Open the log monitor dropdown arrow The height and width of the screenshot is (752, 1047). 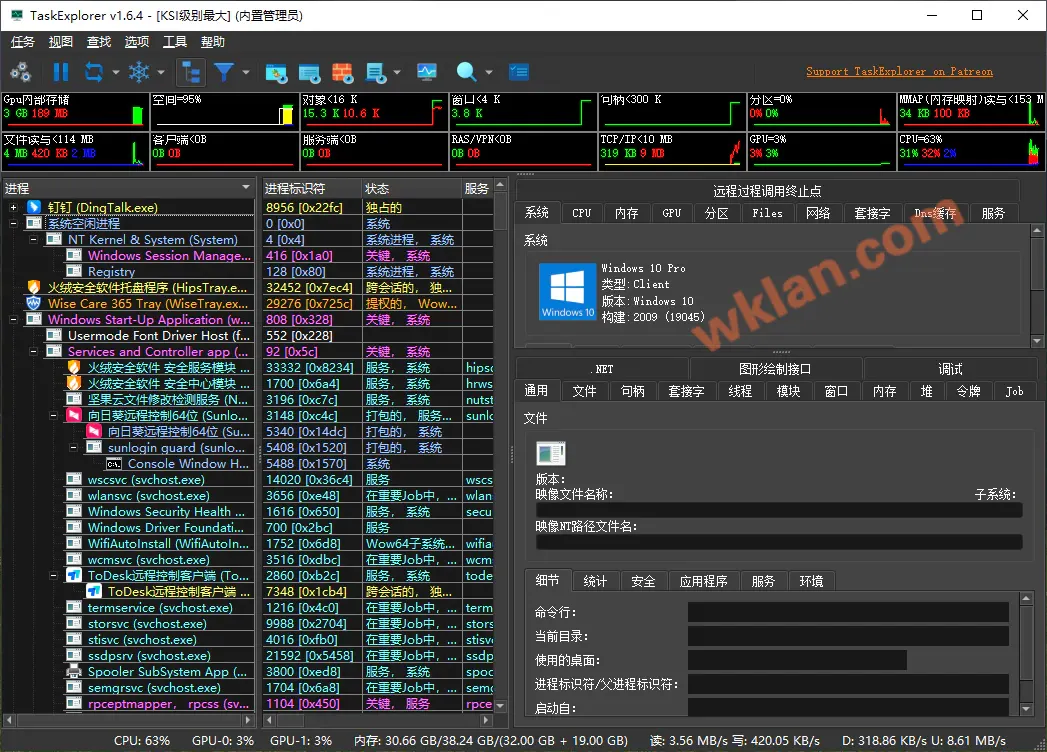point(397,72)
